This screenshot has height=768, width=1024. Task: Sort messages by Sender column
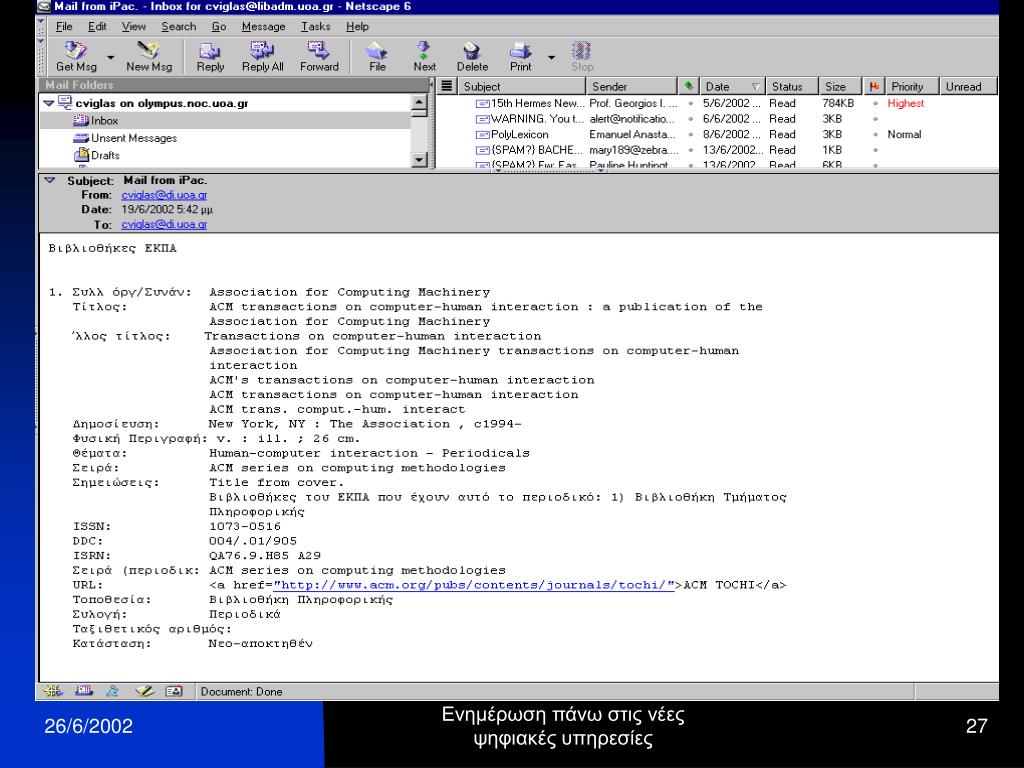tap(632, 86)
